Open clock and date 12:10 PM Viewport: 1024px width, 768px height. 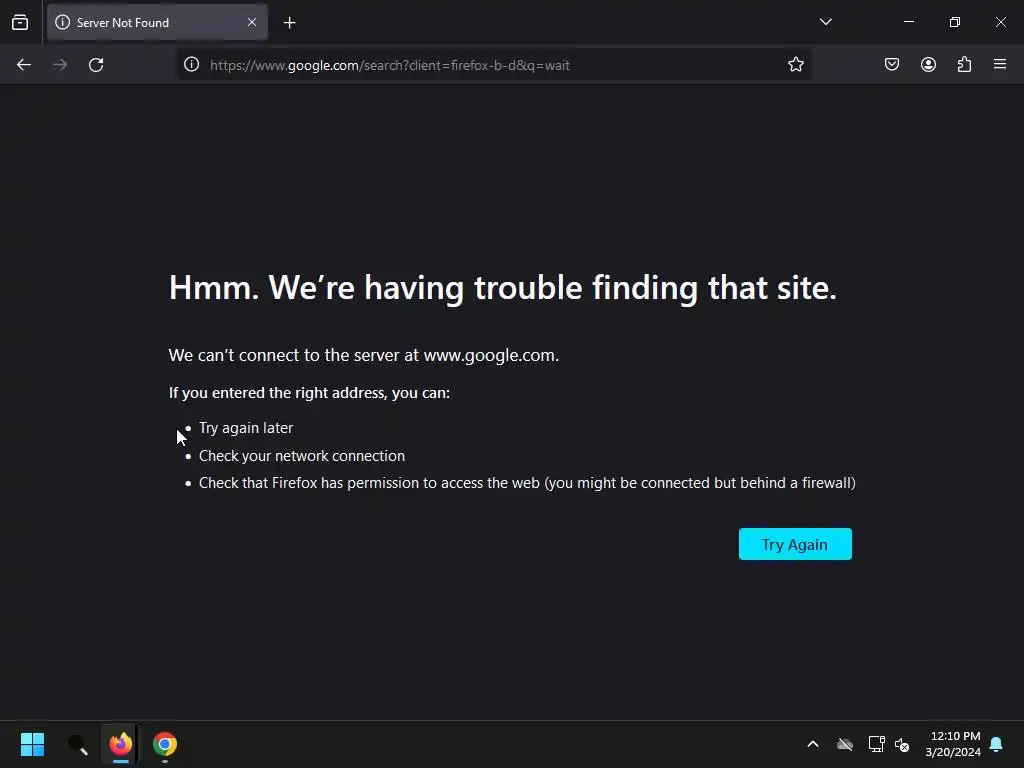(x=953, y=744)
